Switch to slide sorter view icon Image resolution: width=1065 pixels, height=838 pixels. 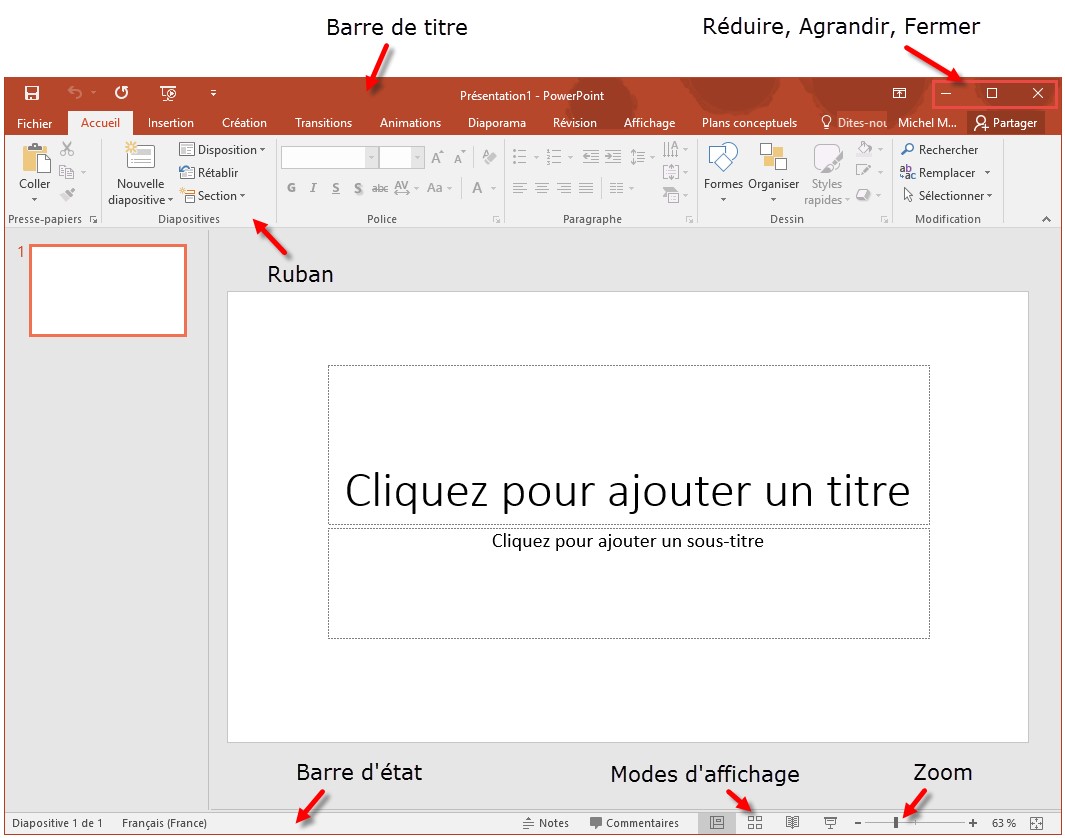755,822
